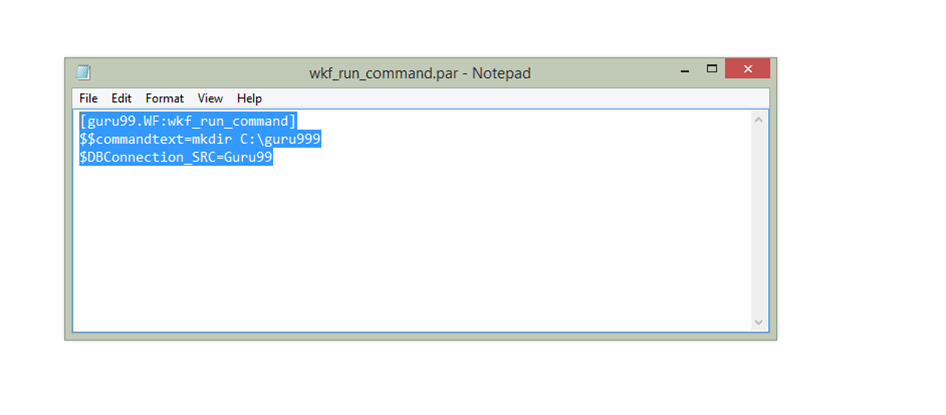Screen dimensions: 946x415
Task: Click the Notepad icon in title bar
Action: (x=83, y=73)
